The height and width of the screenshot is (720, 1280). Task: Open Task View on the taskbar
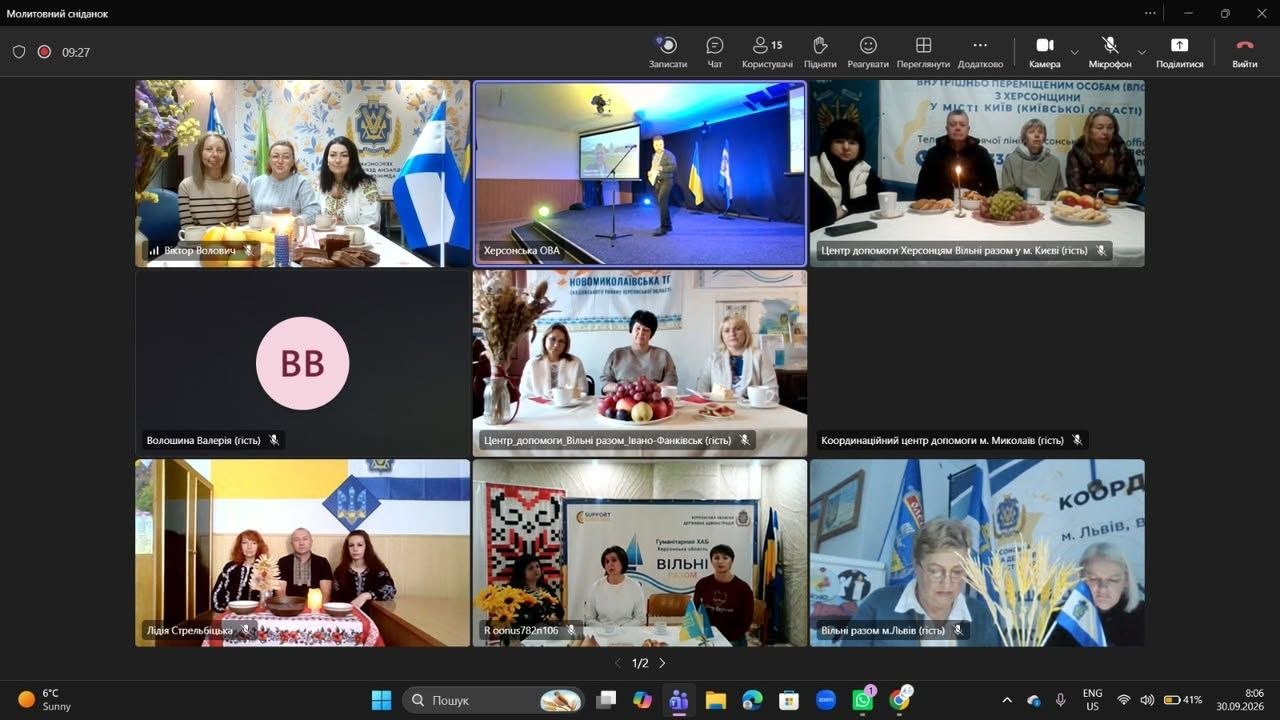pos(606,700)
